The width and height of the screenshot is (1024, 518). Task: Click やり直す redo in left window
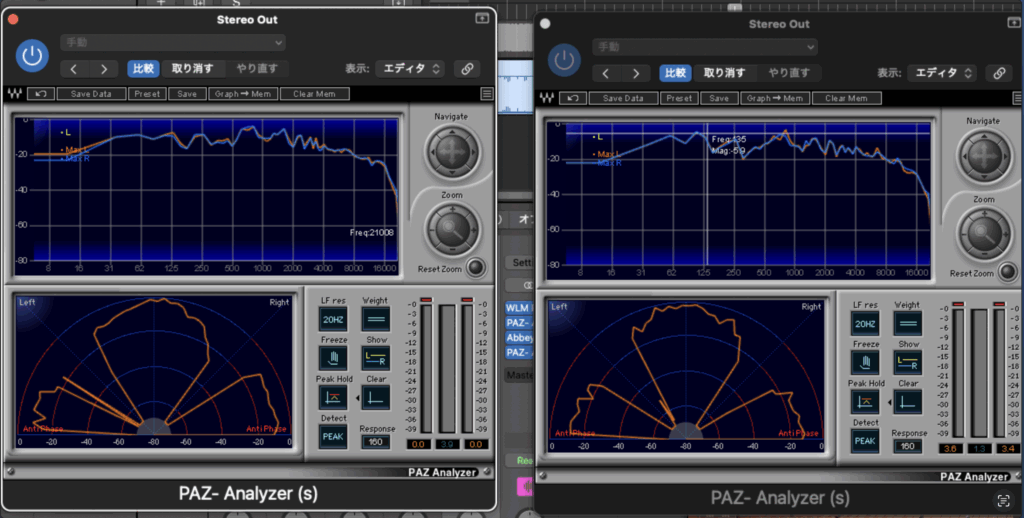pos(257,69)
